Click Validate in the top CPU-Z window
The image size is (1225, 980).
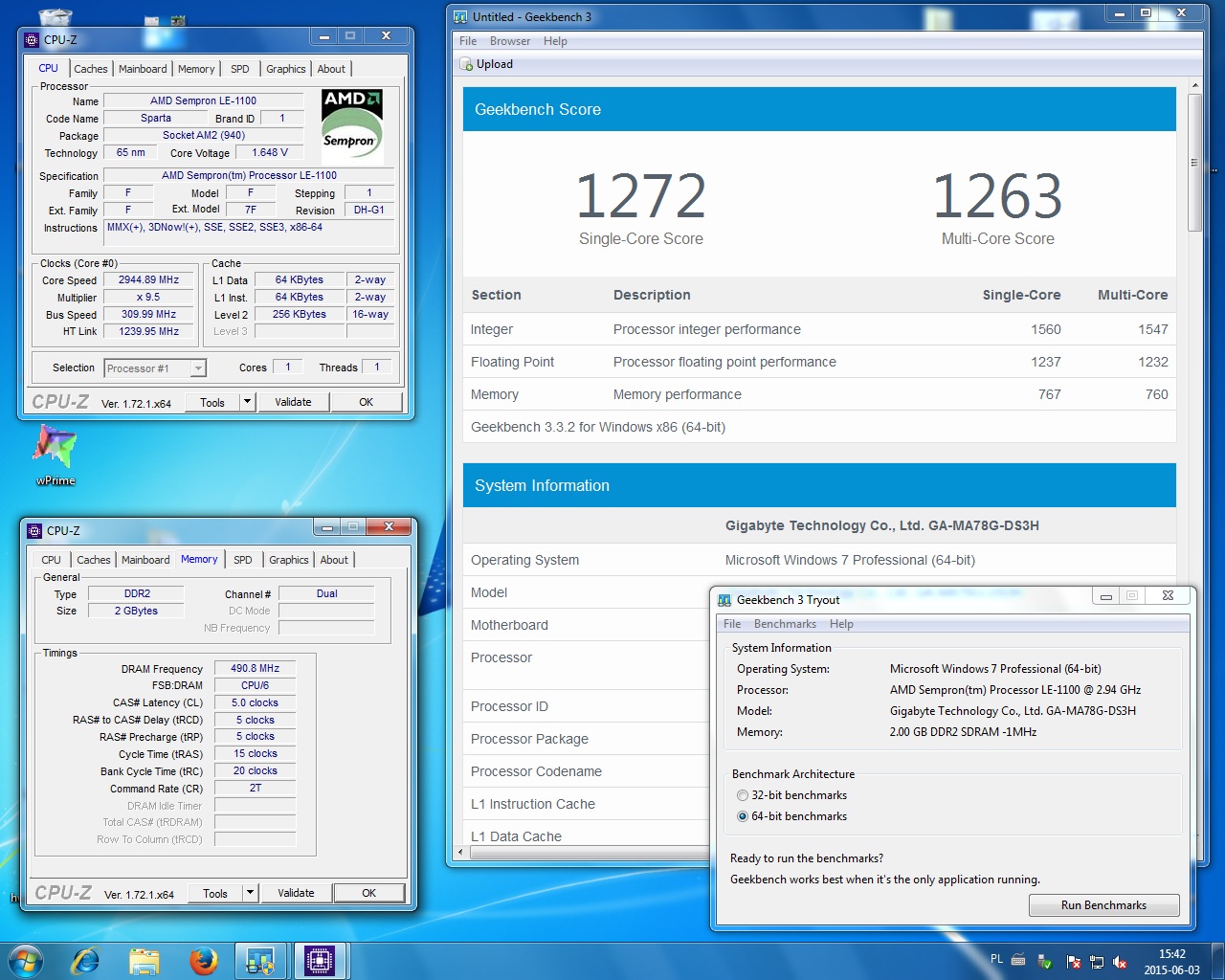[x=293, y=402]
